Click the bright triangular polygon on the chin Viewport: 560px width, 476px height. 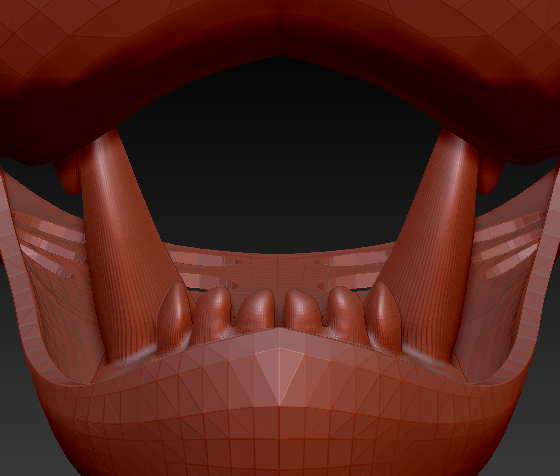pyautogui.click(x=280, y=375)
